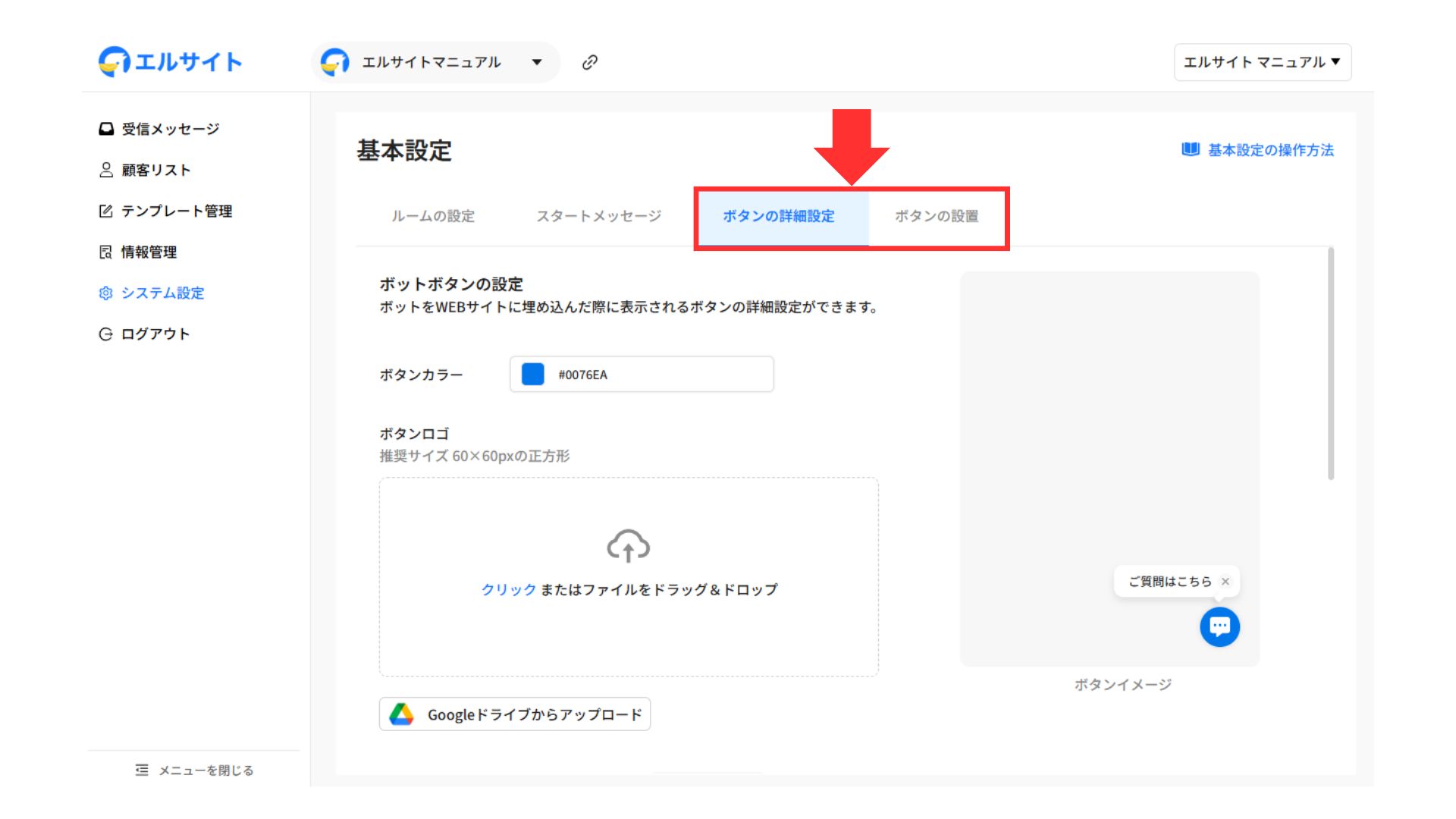
Task: Go to テンプレート管理 in sidebar
Action: pos(176,211)
